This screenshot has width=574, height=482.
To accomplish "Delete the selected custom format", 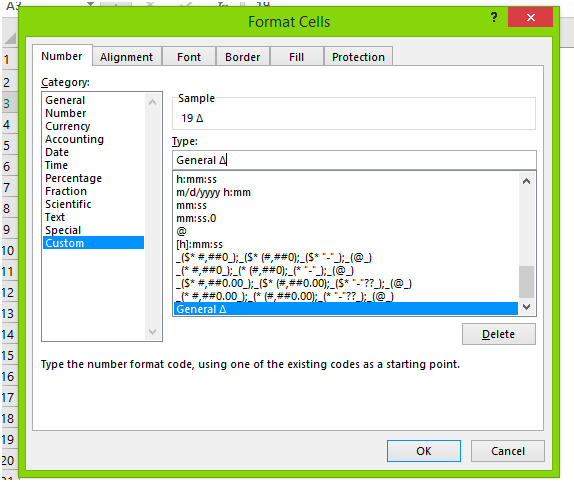I will click(x=499, y=334).
